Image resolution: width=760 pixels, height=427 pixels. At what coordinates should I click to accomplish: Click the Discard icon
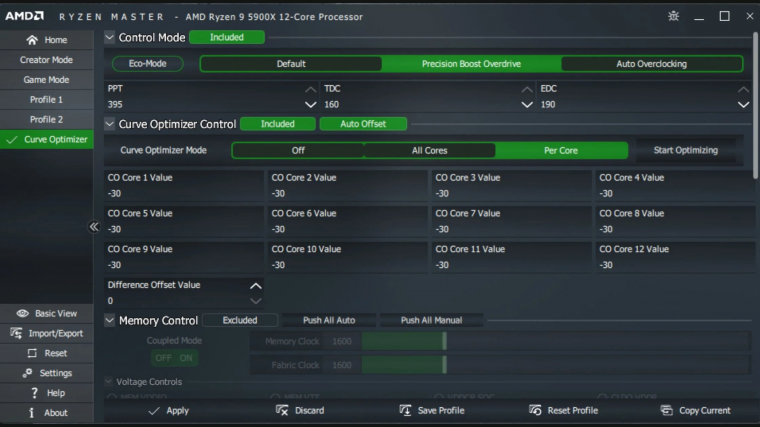(x=282, y=411)
